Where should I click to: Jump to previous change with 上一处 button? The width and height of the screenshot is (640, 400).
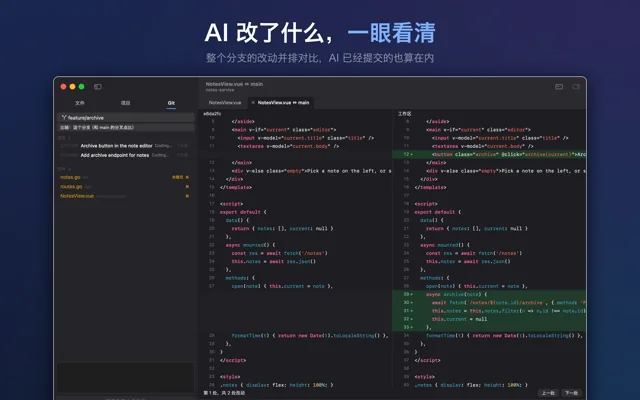(x=548, y=393)
